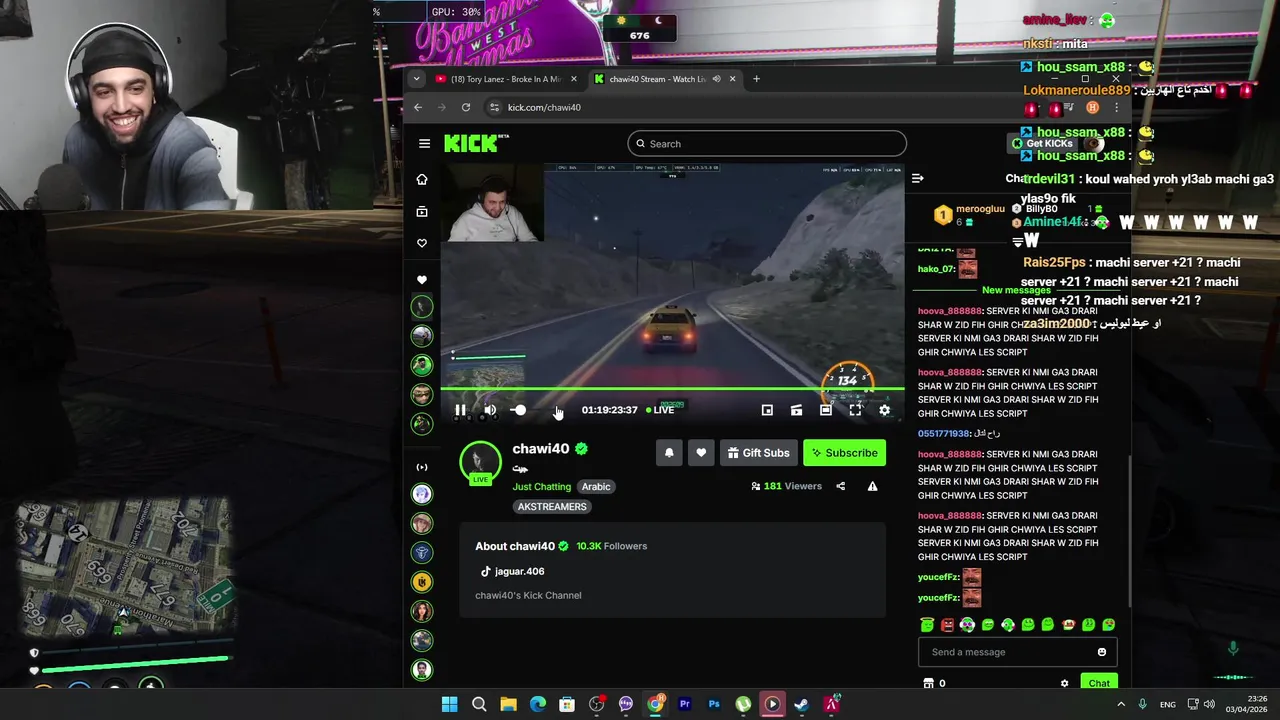Viewport: 1280px width, 720px height.
Task: Open the channel shop icon beside 0
Action: pos(928,683)
